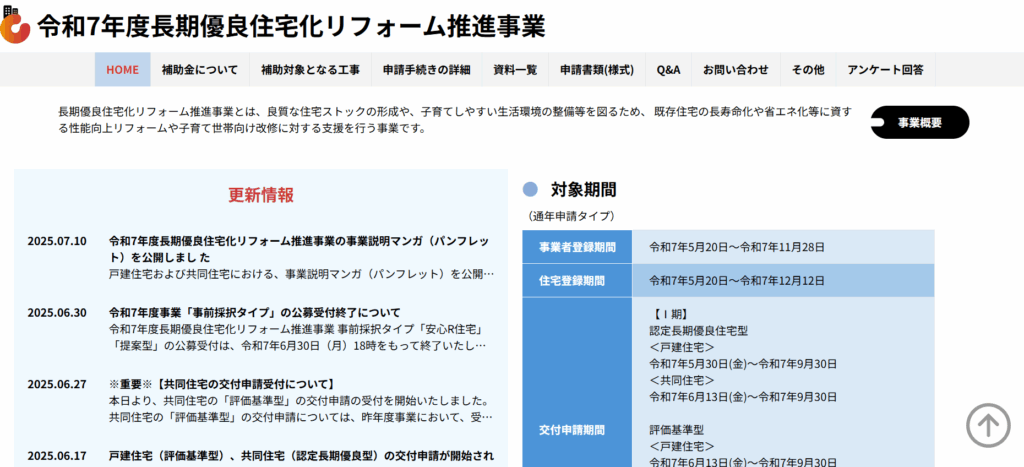Click the 更新情報 section heading
The width and height of the screenshot is (1024, 467).
[x=261, y=195]
